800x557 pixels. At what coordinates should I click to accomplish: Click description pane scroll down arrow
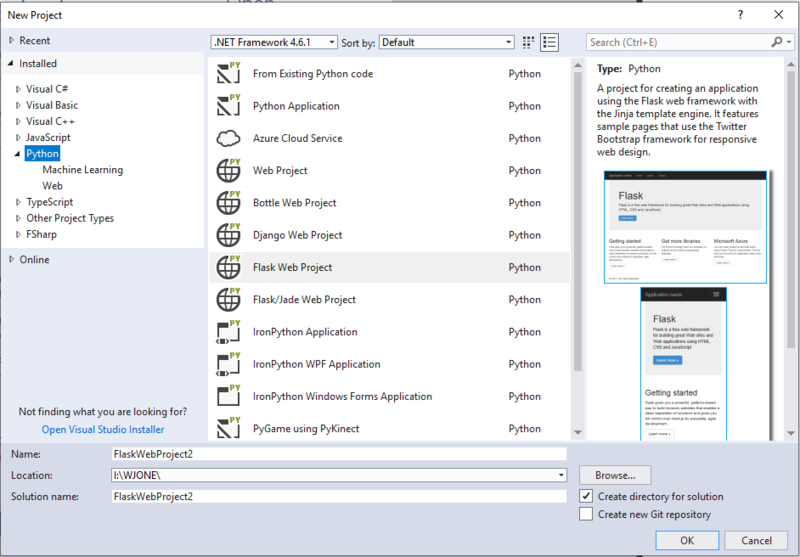791,433
